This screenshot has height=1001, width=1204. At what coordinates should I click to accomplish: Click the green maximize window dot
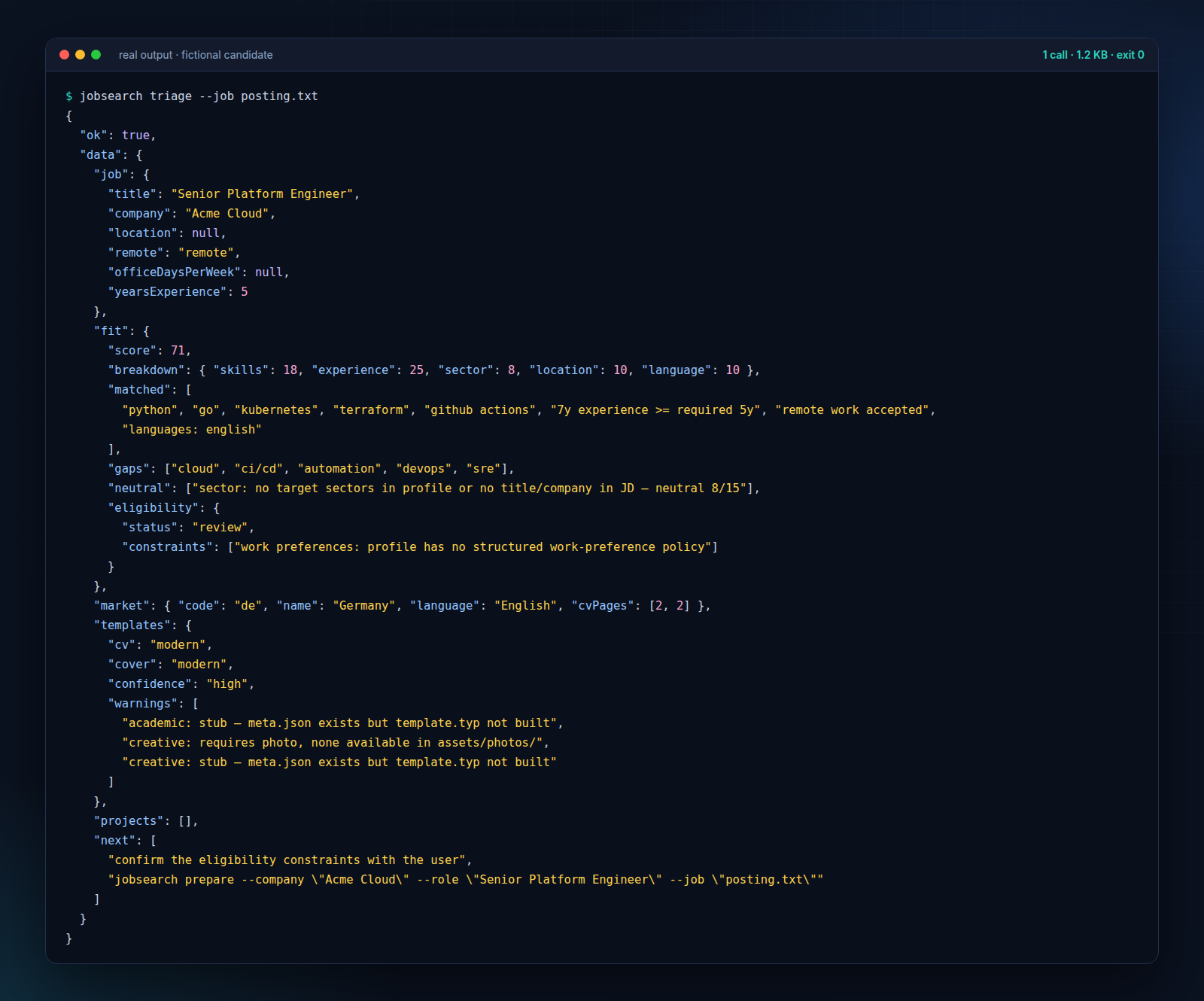(x=96, y=55)
